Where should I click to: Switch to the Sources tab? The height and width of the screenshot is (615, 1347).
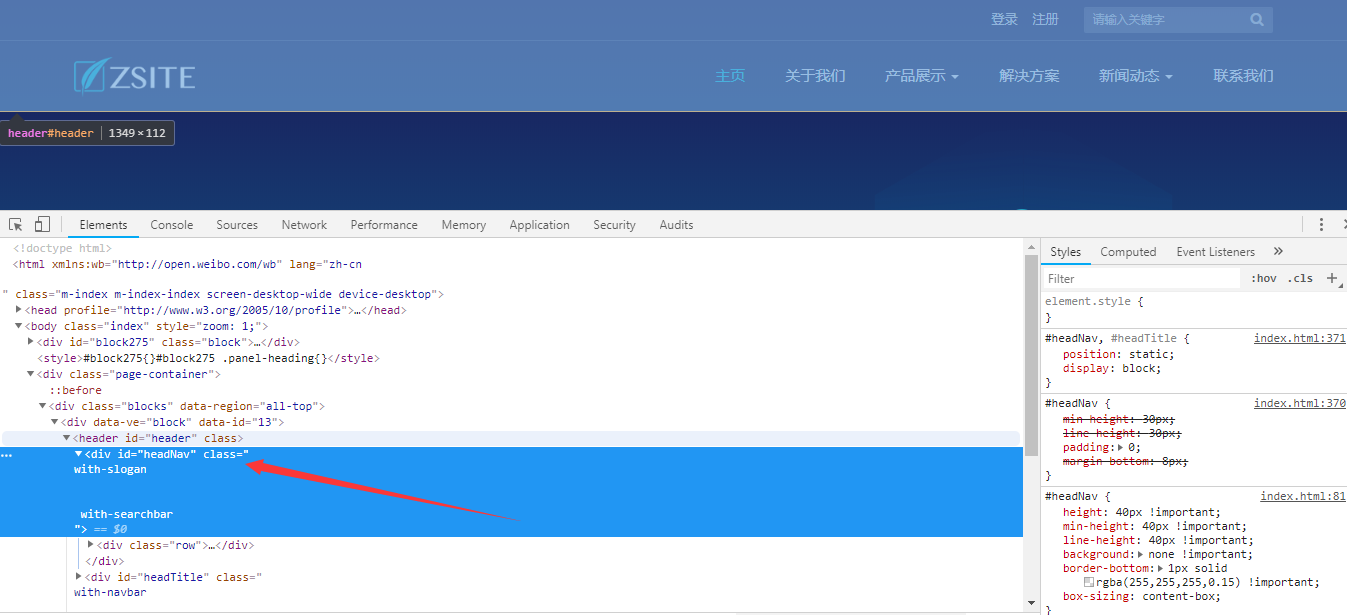[x=237, y=225]
